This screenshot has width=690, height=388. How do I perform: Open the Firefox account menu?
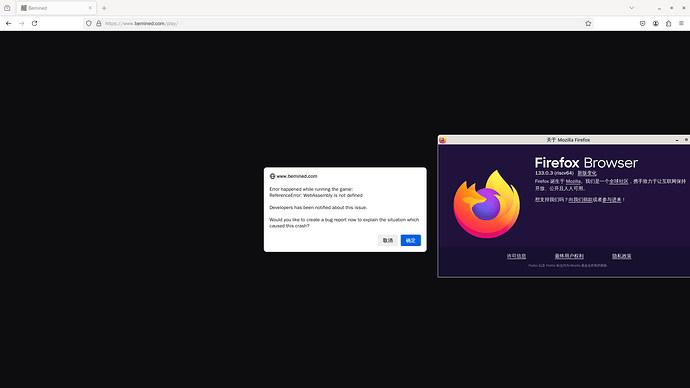tap(656, 23)
